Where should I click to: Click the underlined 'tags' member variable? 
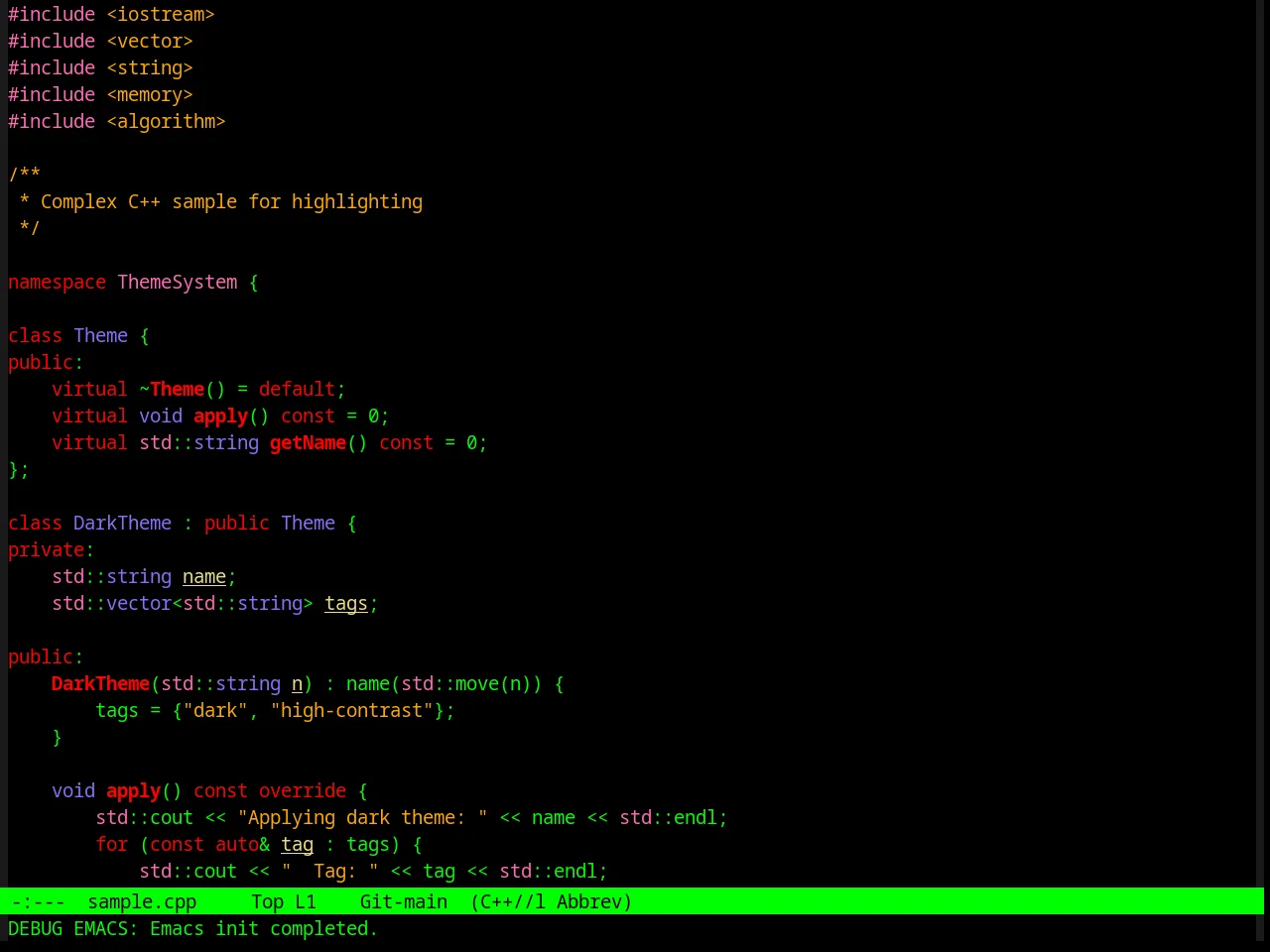[346, 603]
